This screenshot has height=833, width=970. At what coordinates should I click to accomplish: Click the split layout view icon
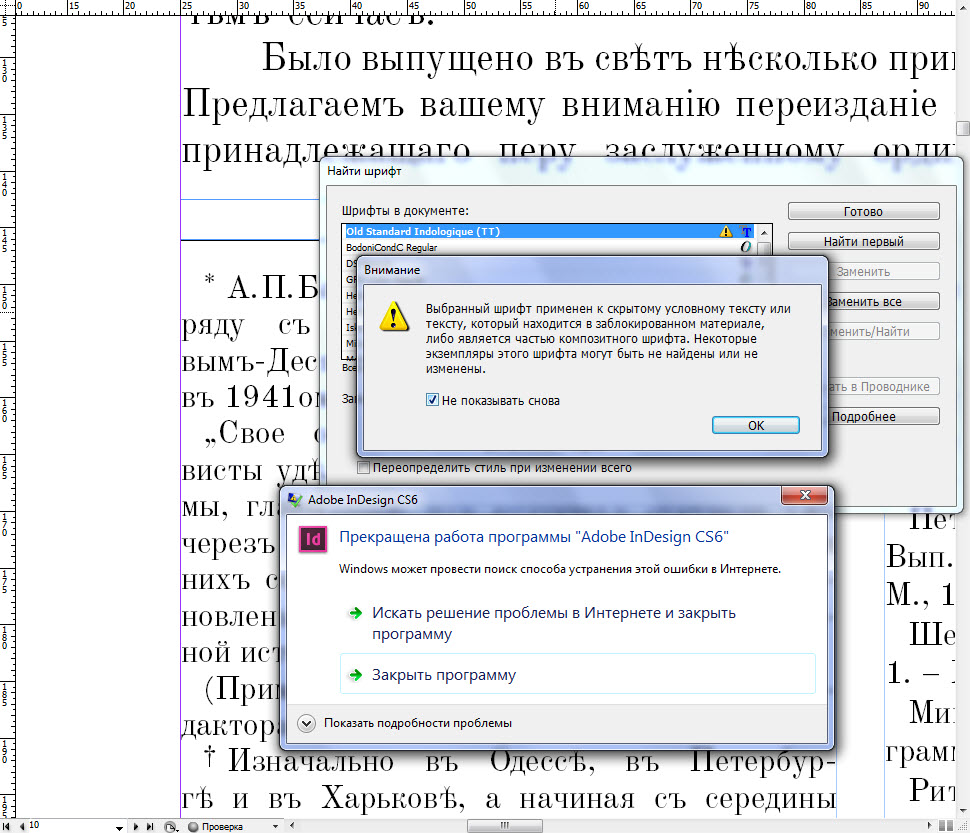coord(946,826)
